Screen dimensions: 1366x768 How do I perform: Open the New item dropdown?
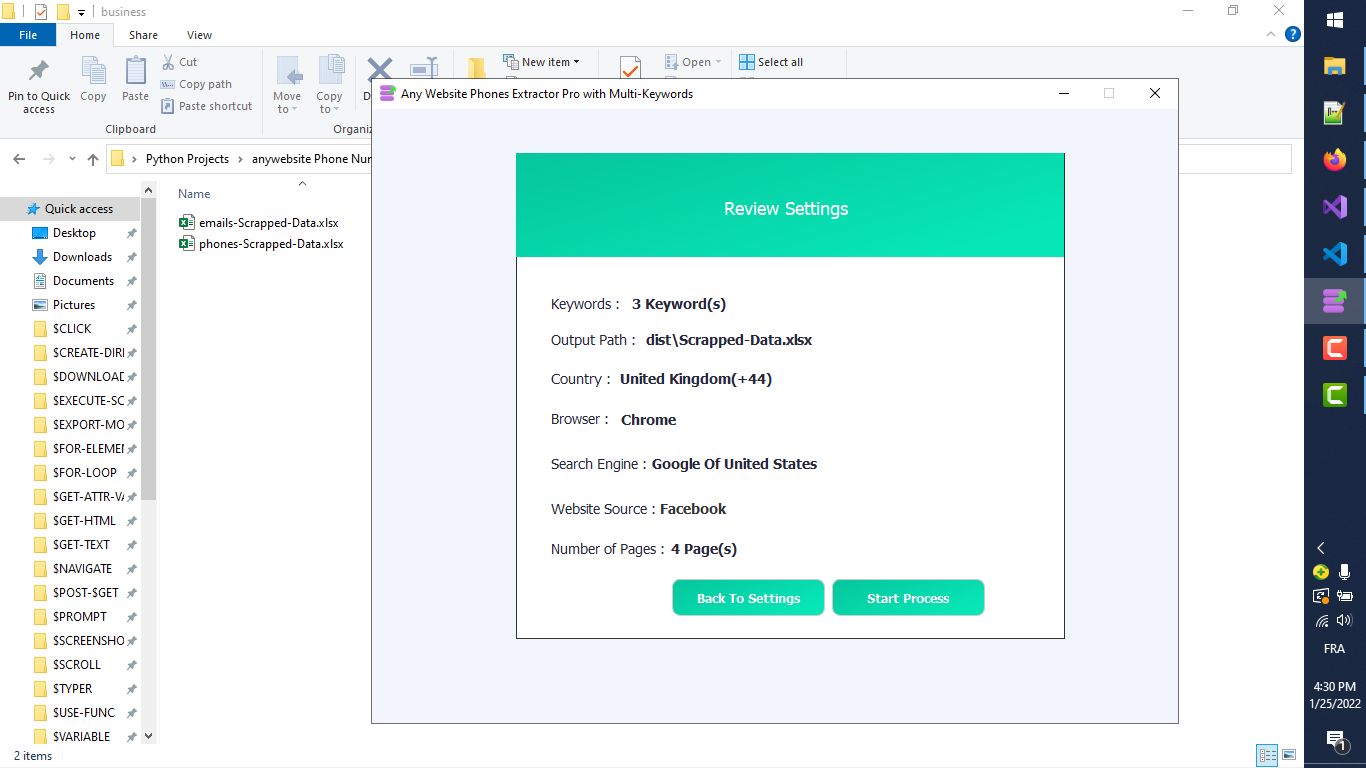pyautogui.click(x=541, y=62)
